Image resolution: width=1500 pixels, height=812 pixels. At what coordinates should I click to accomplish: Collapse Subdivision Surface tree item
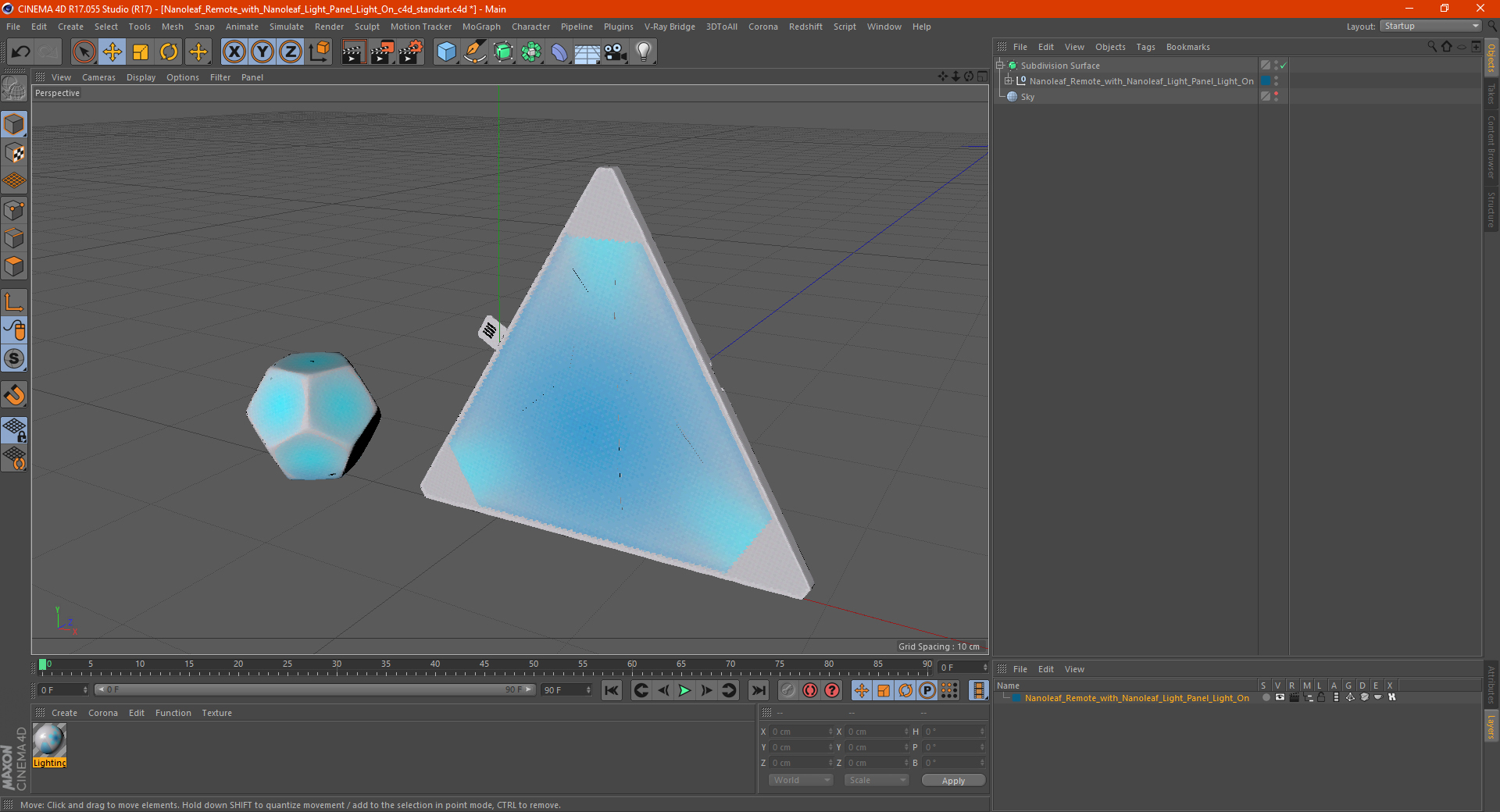click(x=999, y=66)
